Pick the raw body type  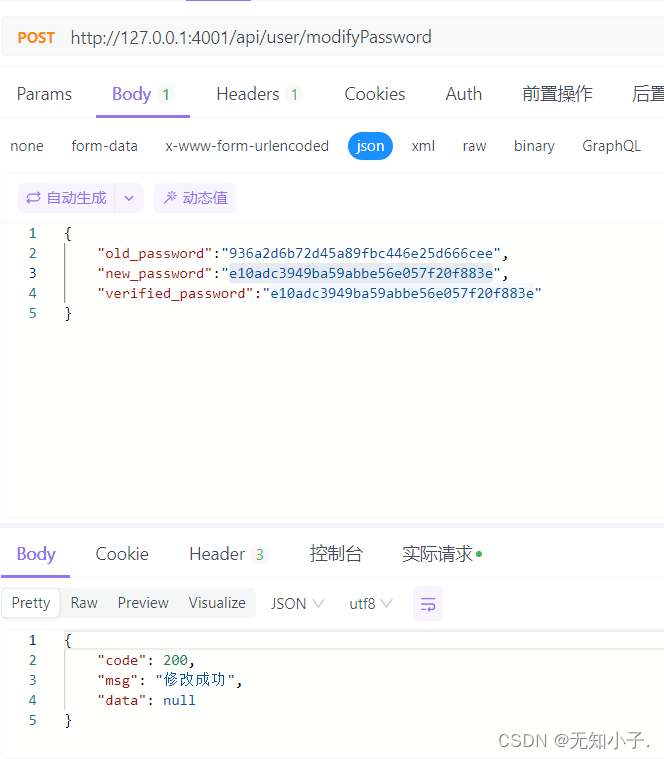474,146
